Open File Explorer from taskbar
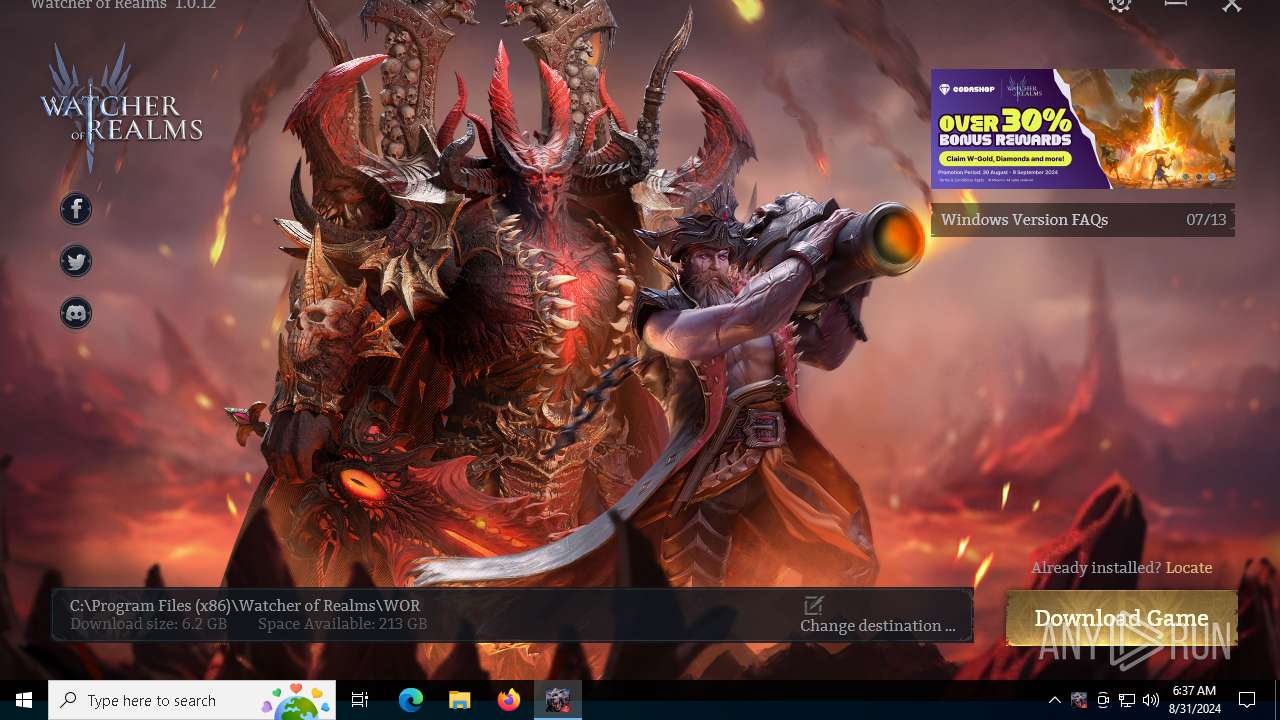This screenshot has width=1280, height=720. pyautogui.click(x=459, y=700)
